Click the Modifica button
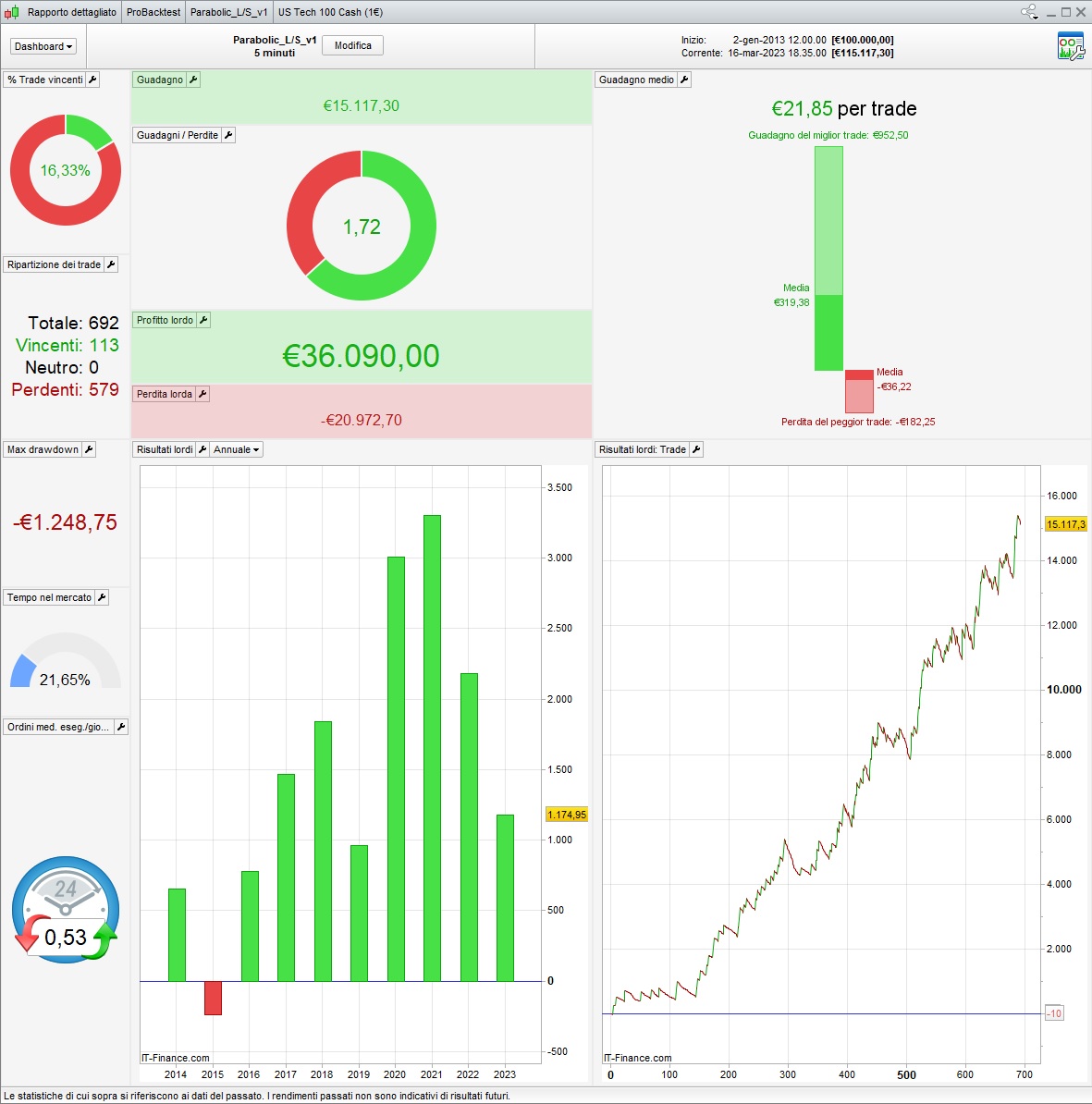Screen dimensions: 1092x1104 (352, 45)
